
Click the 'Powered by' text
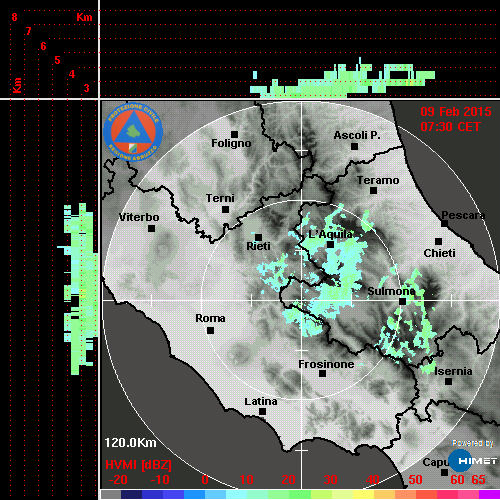[473, 443]
